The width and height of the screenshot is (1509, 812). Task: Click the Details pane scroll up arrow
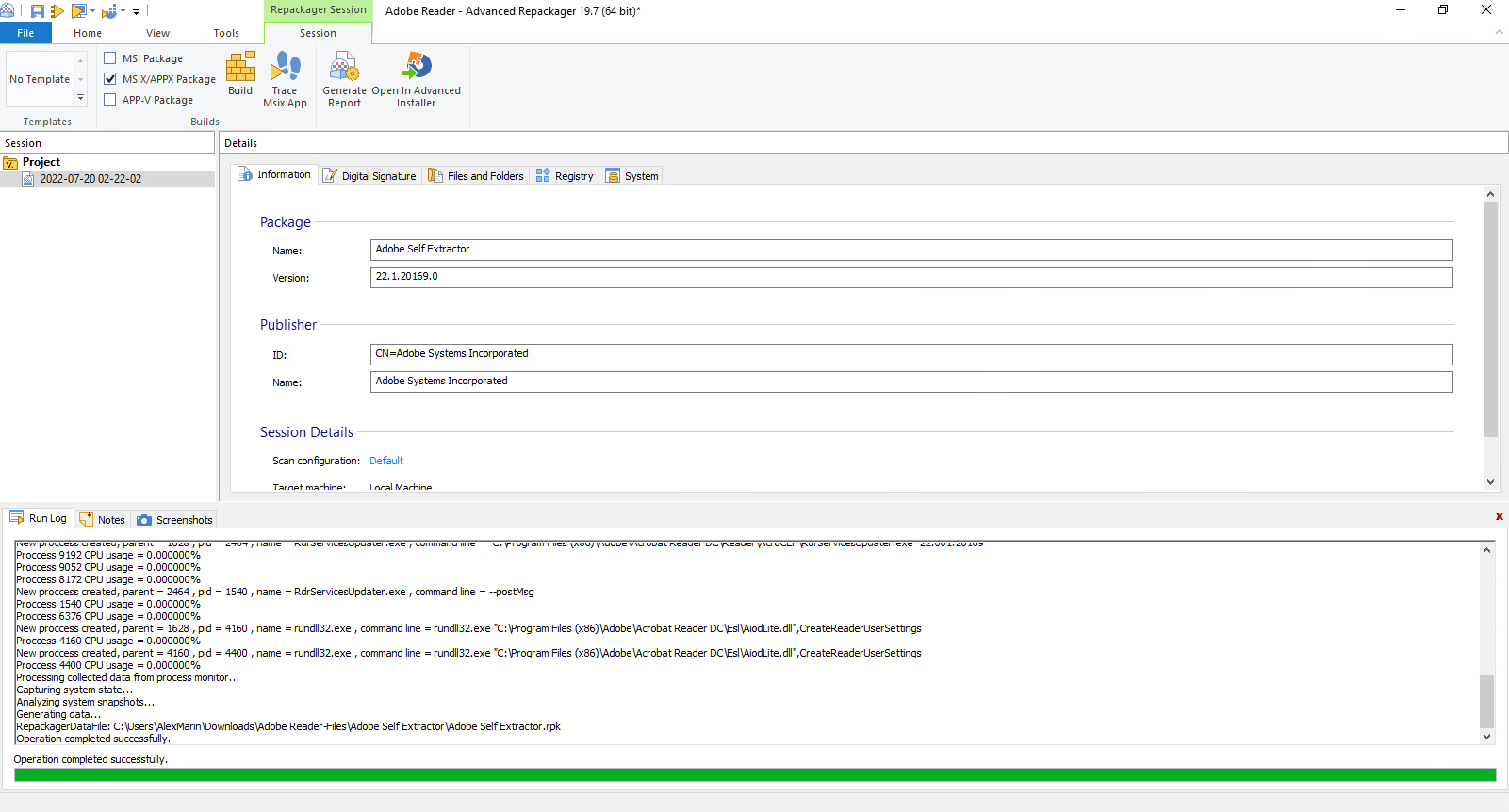click(1490, 194)
